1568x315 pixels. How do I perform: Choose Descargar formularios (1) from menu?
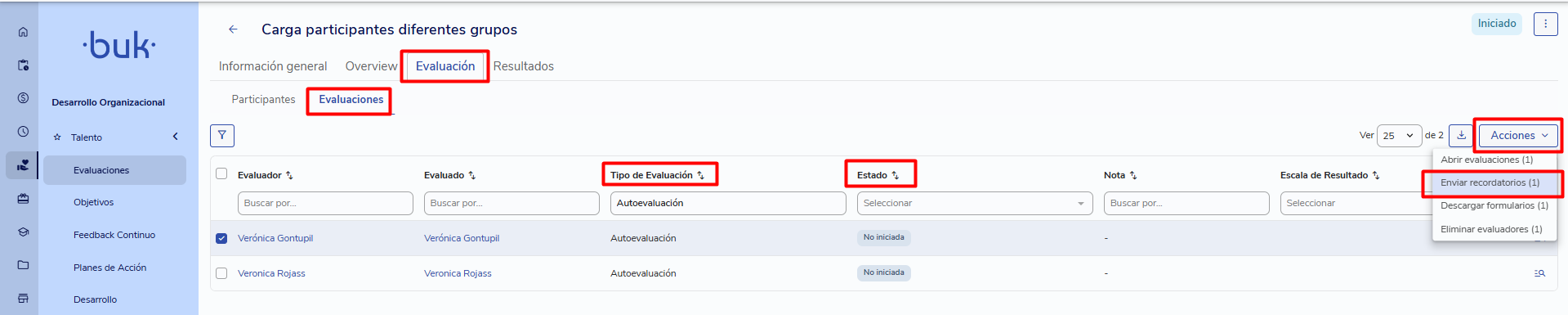point(1494,205)
